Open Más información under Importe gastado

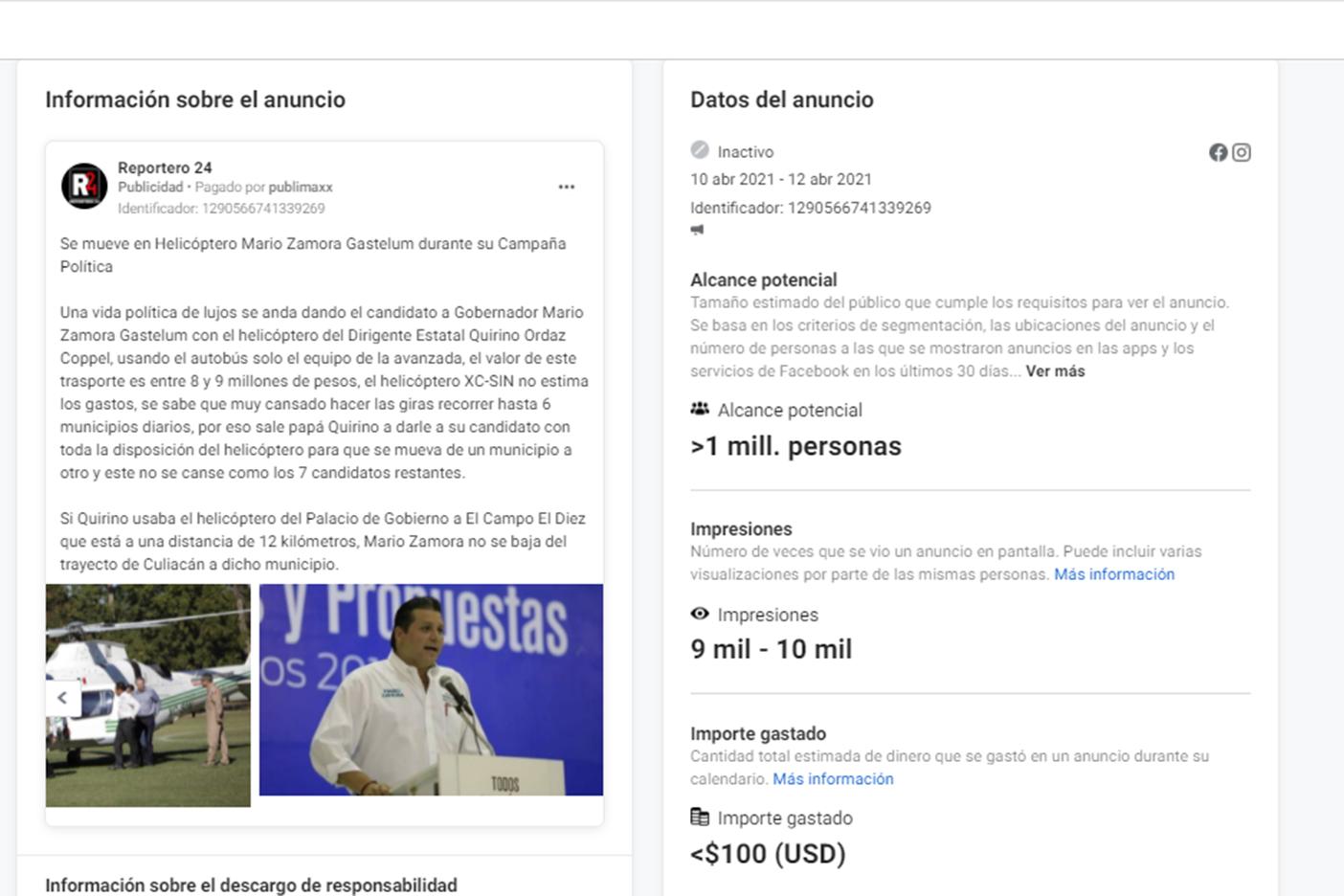point(832,779)
